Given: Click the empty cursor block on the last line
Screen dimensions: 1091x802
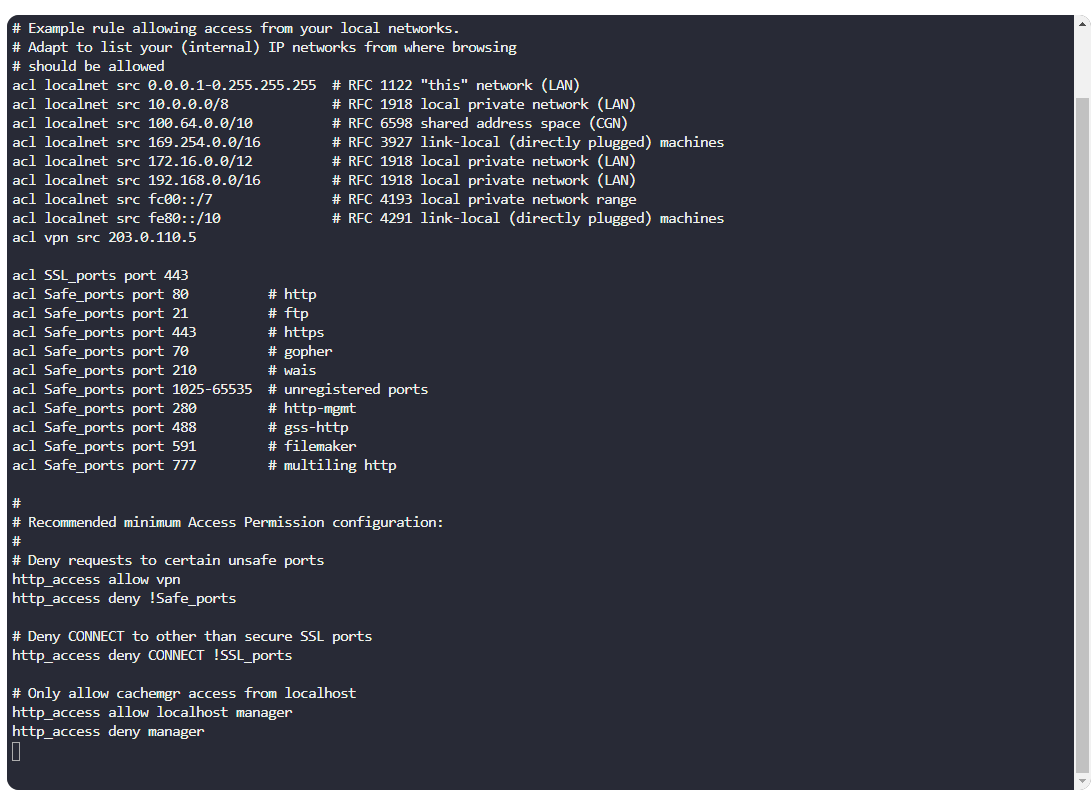Looking at the screenshot, I should [x=16, y=751].
